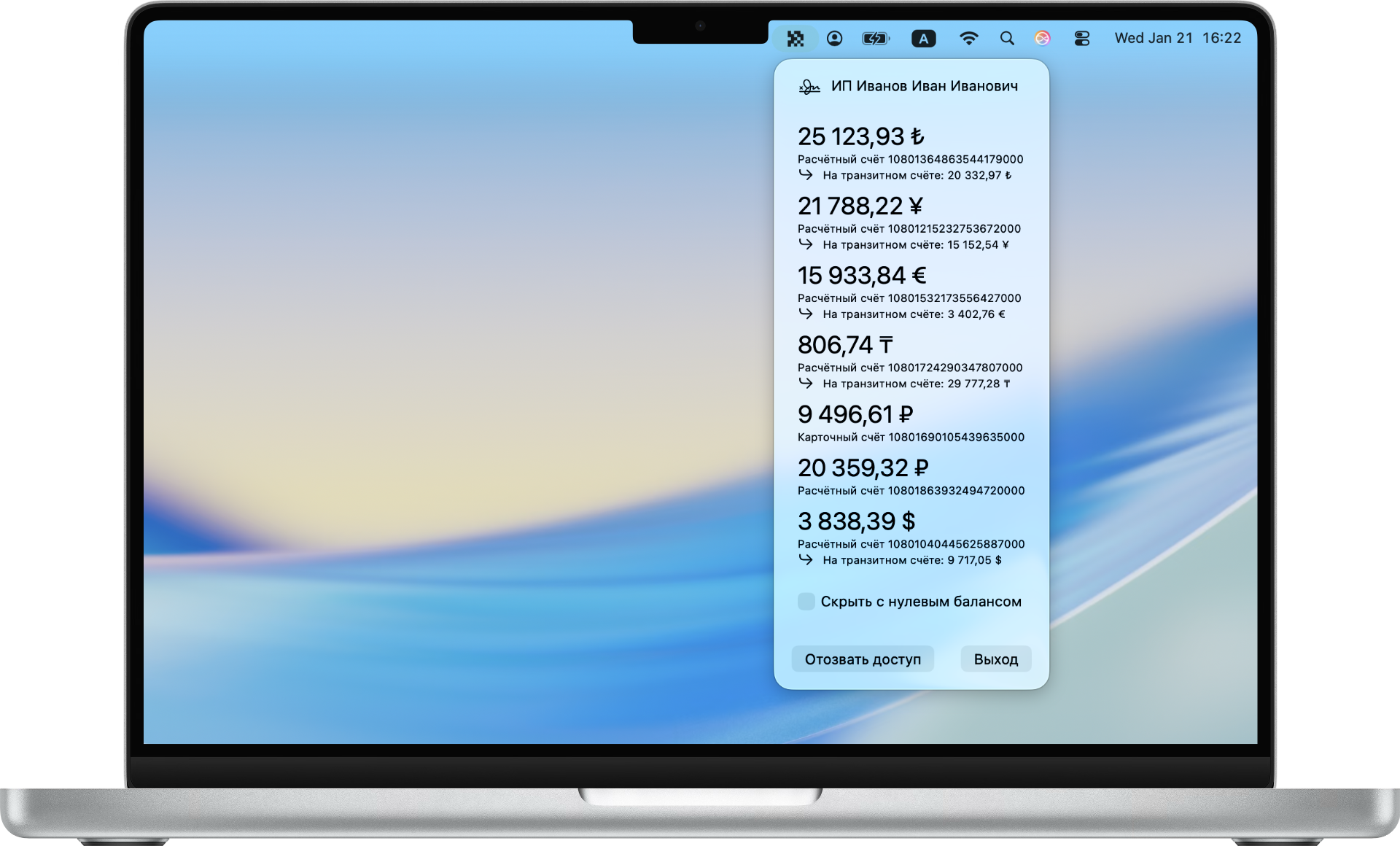The height and width of the screenshot is (846, 1400).
Task: Click the ИП Иванов Иван Иванович header
Action: [924, 87]
